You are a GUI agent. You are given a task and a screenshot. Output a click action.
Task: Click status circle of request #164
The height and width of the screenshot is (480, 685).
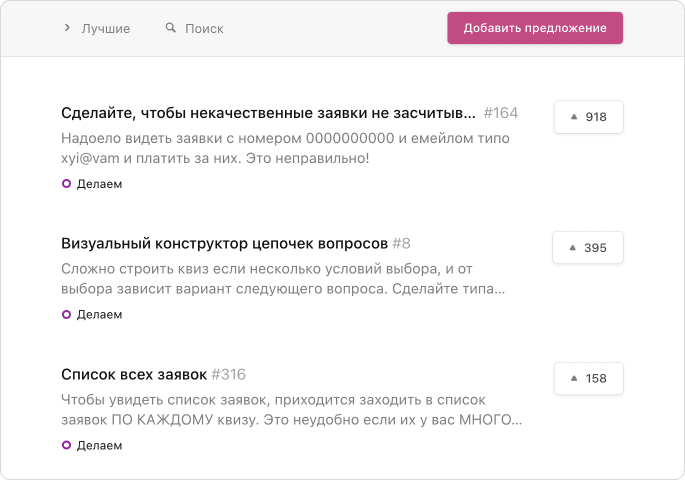pyautogui.click(x=66, y=184)
